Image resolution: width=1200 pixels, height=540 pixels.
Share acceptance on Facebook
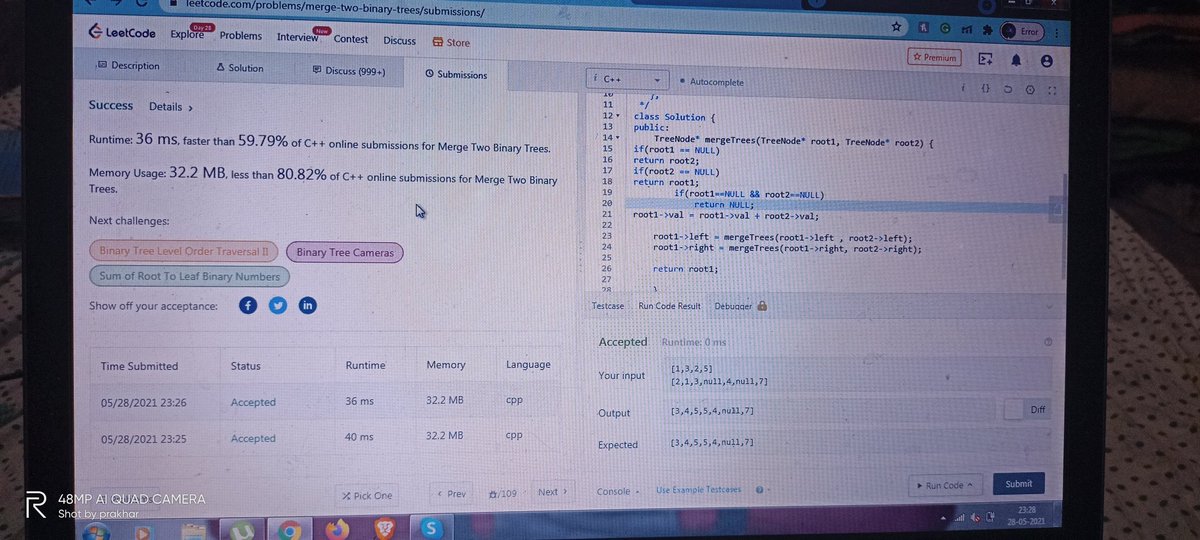click(248, 305)
